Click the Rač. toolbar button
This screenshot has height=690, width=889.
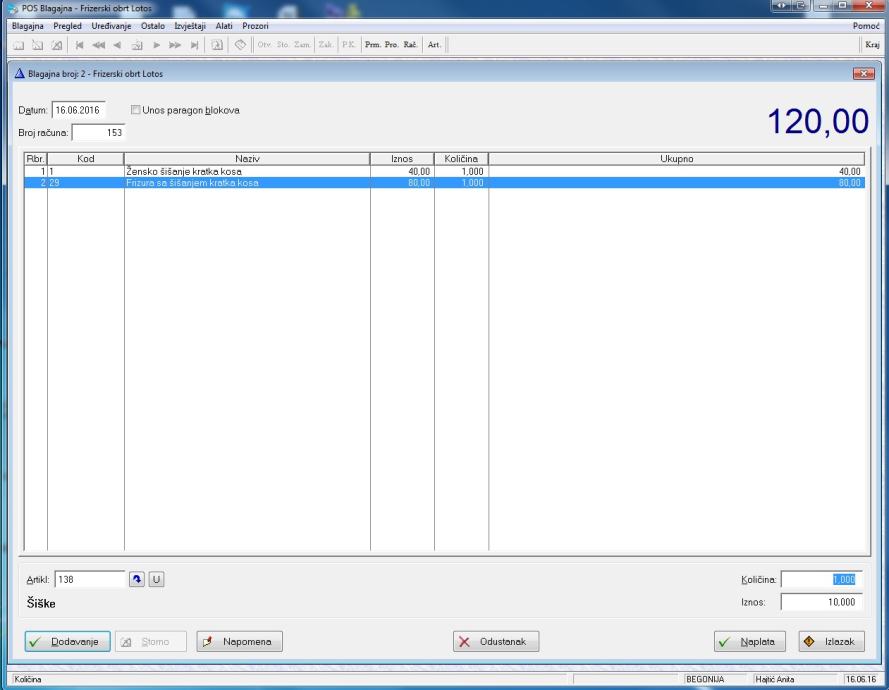coord(410,45)
